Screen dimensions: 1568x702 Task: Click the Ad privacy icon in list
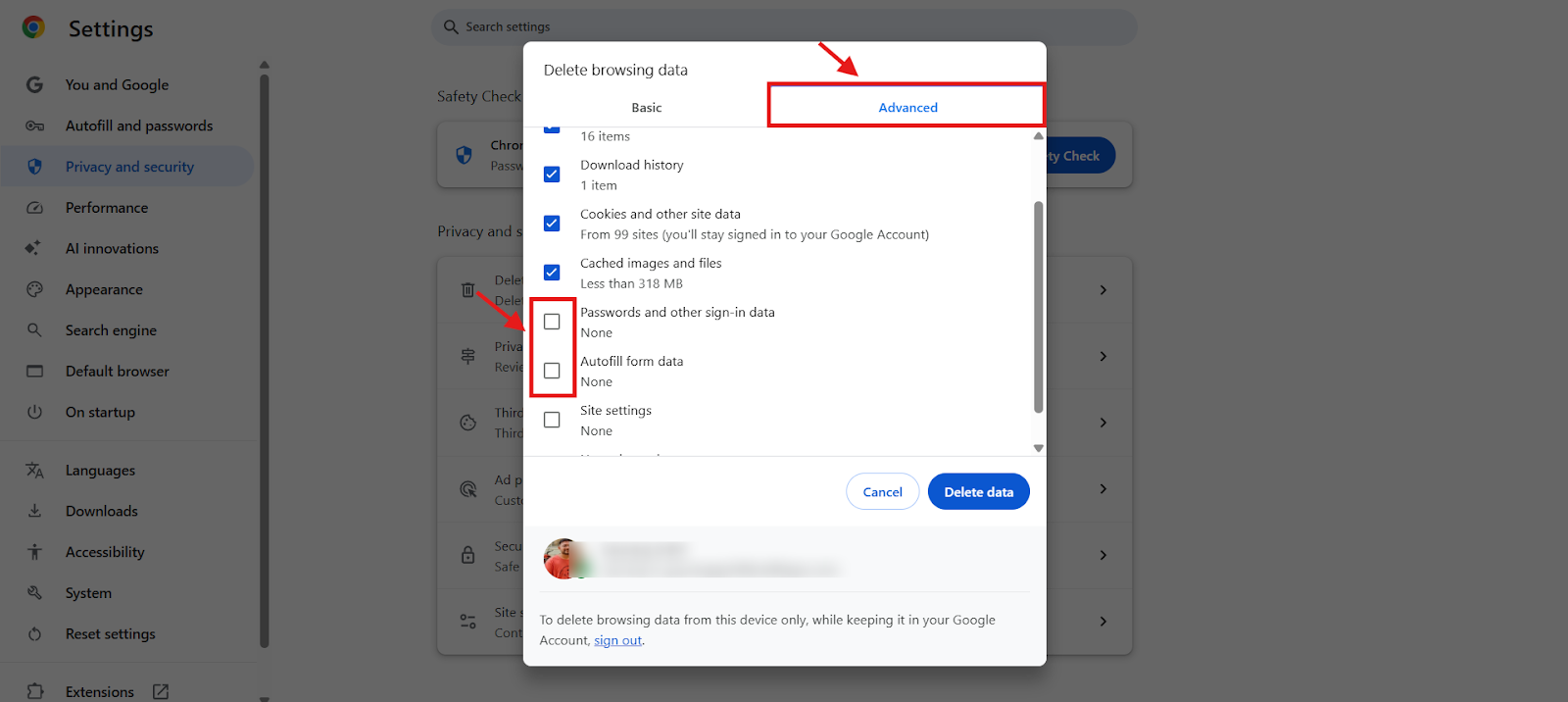468,489
